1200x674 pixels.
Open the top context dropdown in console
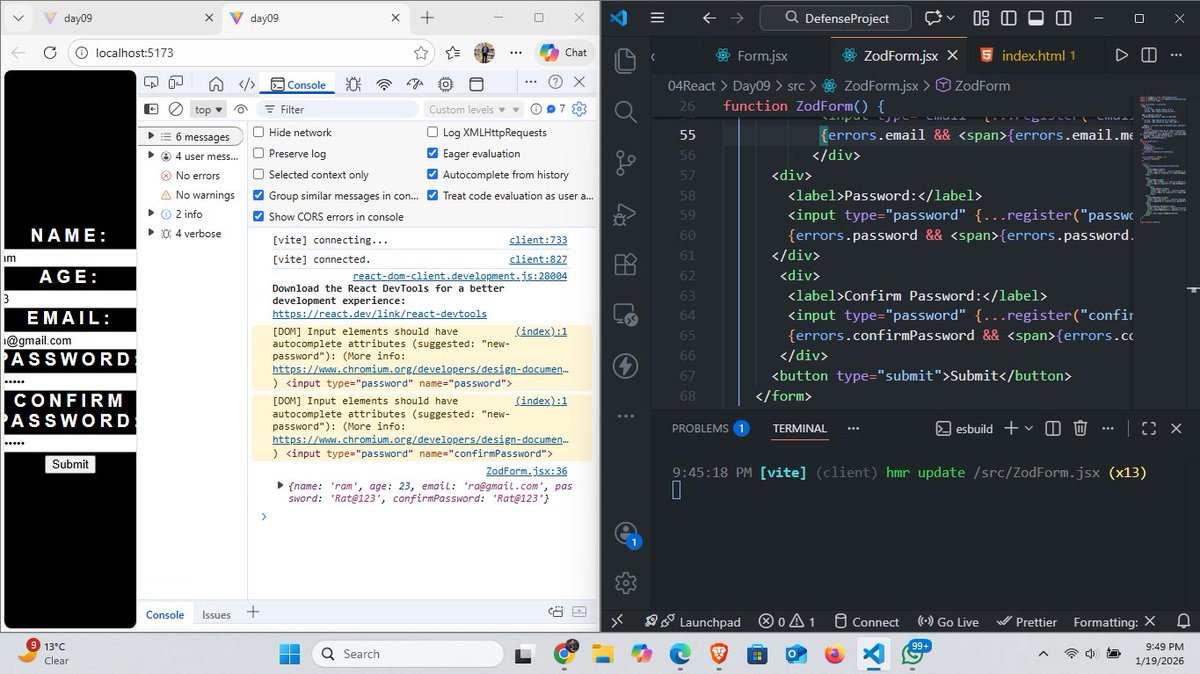pos(208,109)
